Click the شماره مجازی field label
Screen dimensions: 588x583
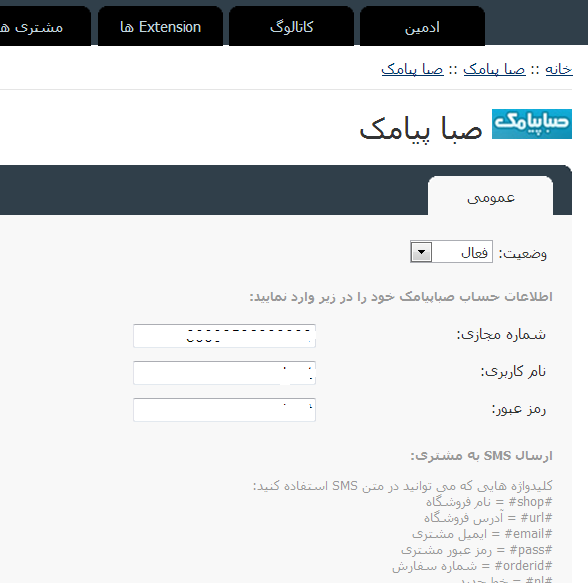coord(501,334)
